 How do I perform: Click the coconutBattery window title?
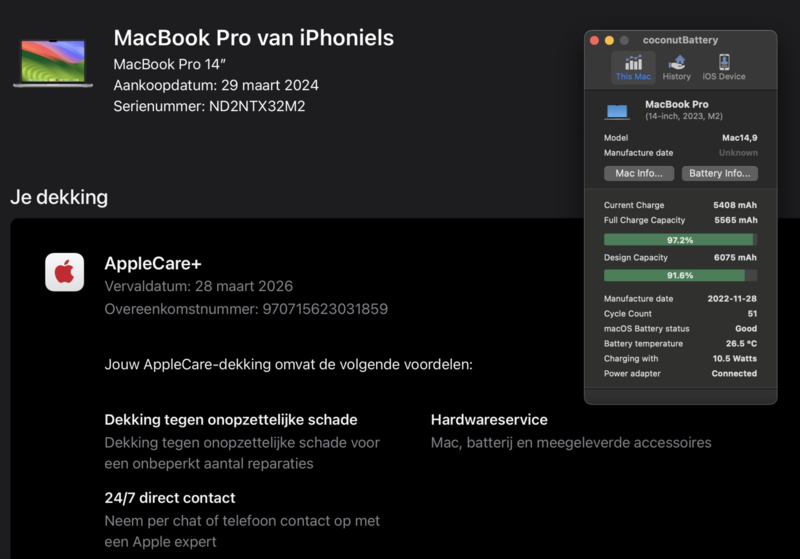680,40
